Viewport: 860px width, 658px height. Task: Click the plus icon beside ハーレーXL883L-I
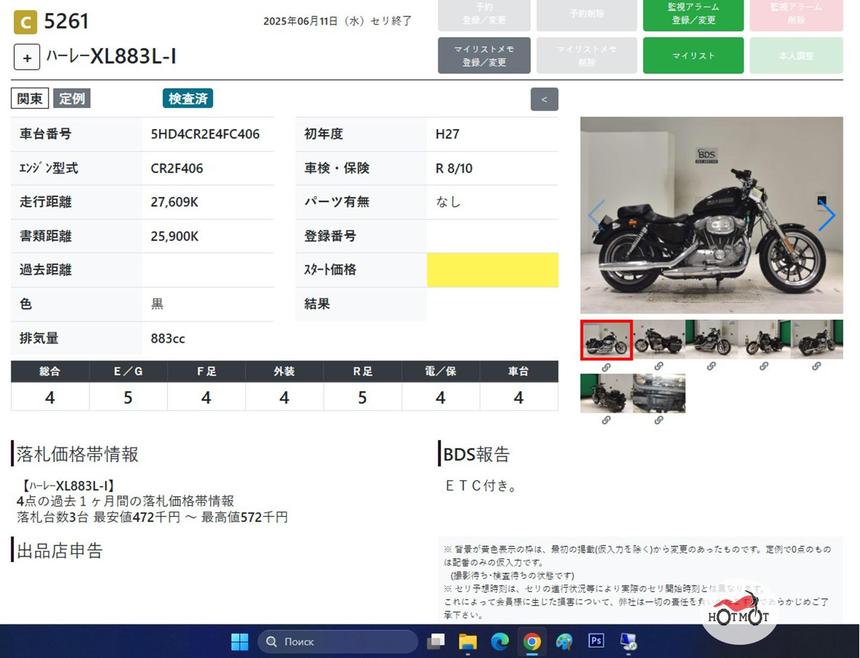click(27, 57)
